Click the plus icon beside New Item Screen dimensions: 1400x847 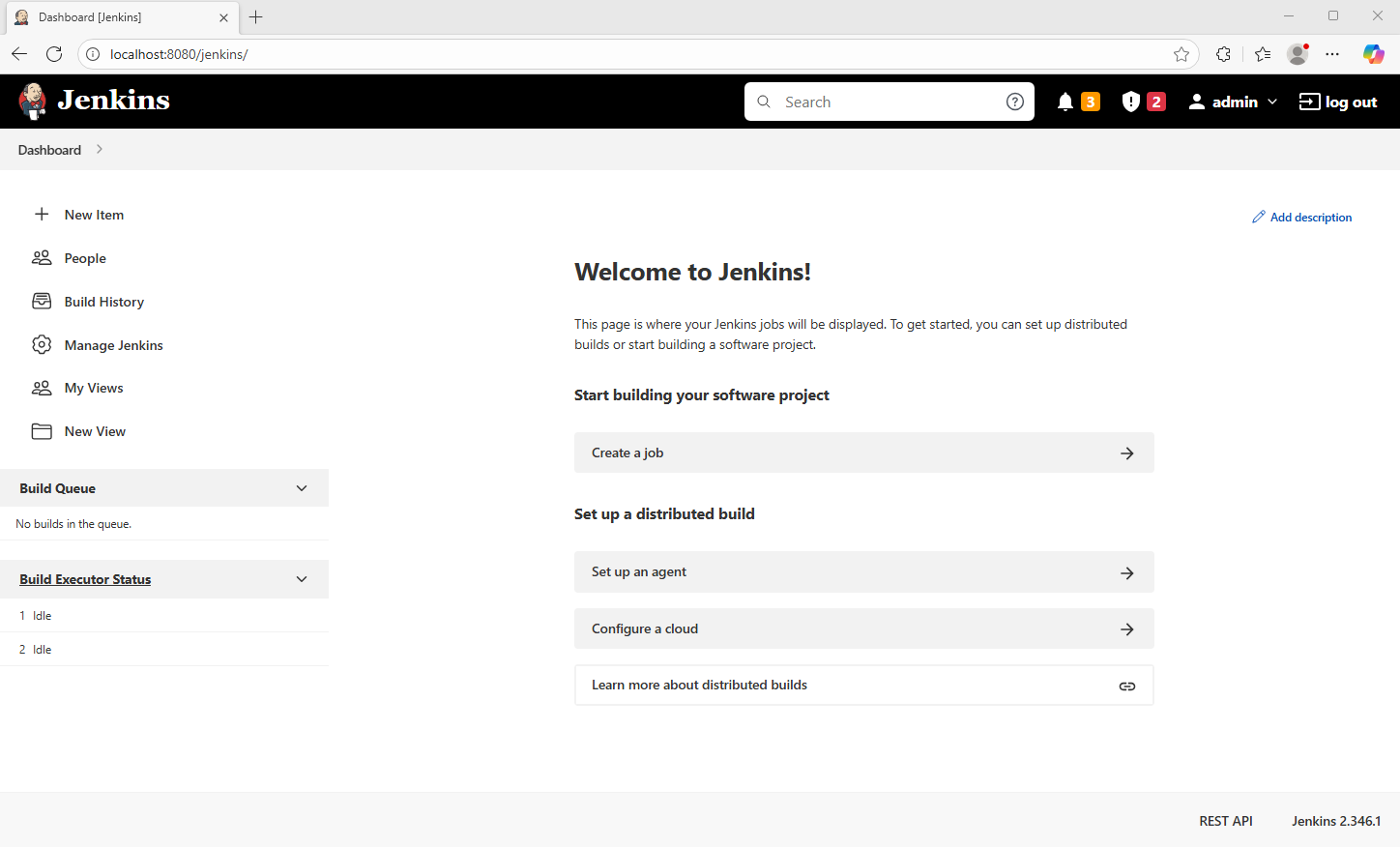pyautogui.click(x=42, y=215)
